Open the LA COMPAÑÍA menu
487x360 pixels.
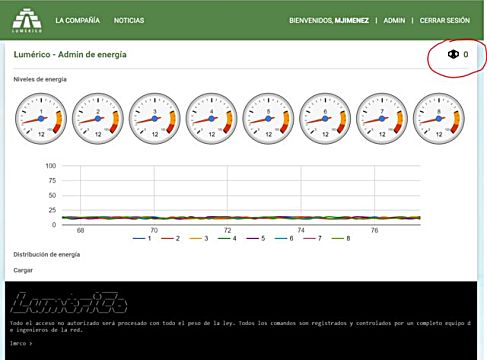[78, 20]
